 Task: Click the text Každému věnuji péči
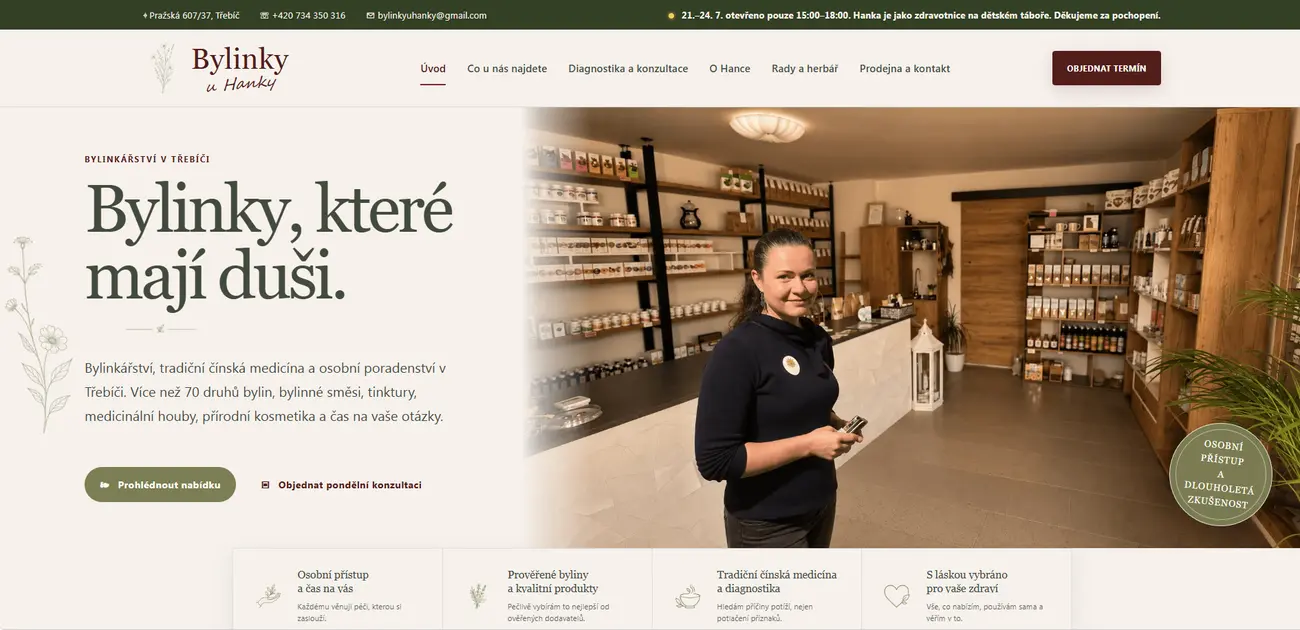click(x=349, y=612)
